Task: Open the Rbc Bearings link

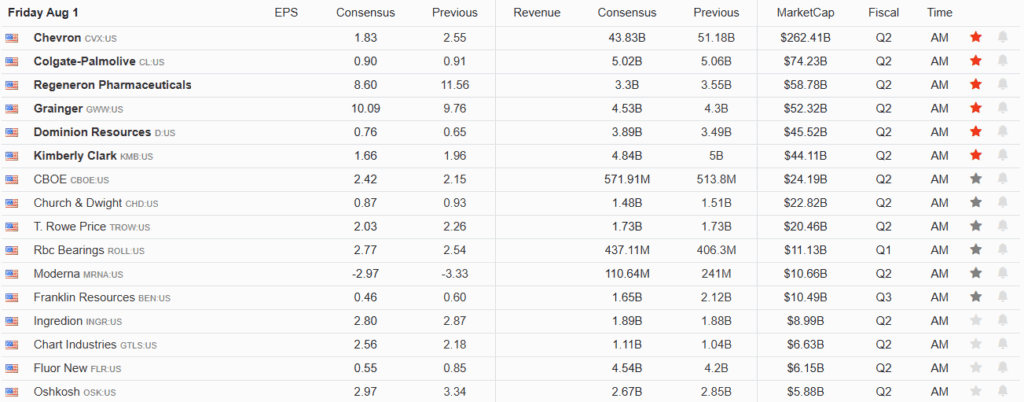Action: pyautogui.click(x=69, y=250)
